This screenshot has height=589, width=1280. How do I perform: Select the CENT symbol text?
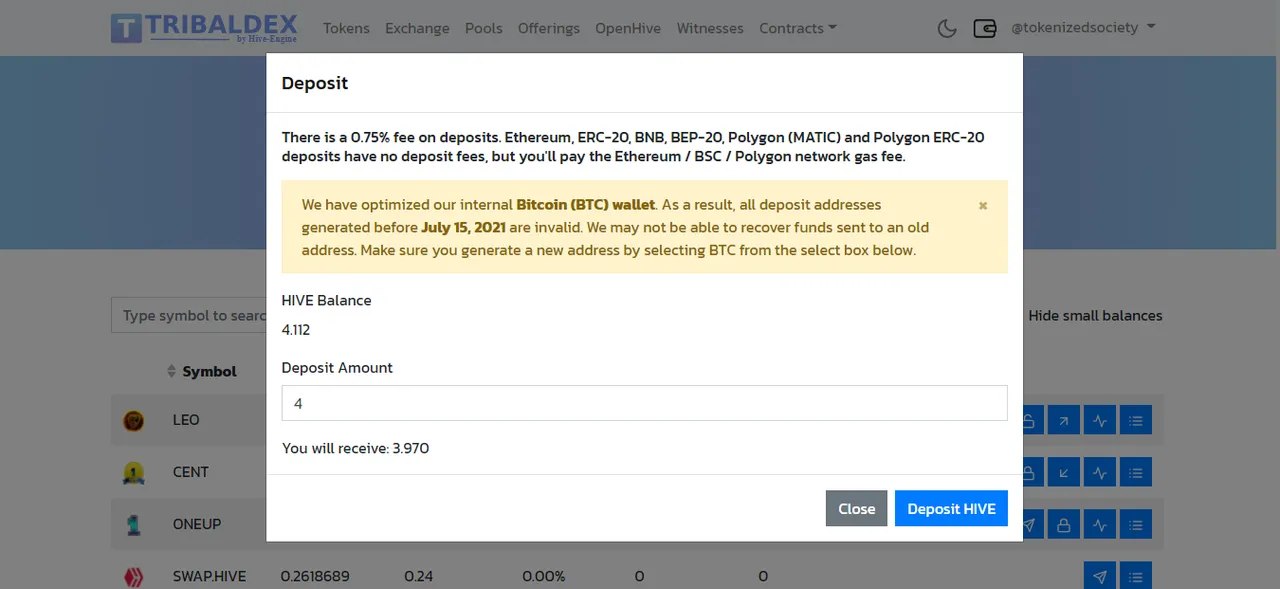(x=191, y=472)
